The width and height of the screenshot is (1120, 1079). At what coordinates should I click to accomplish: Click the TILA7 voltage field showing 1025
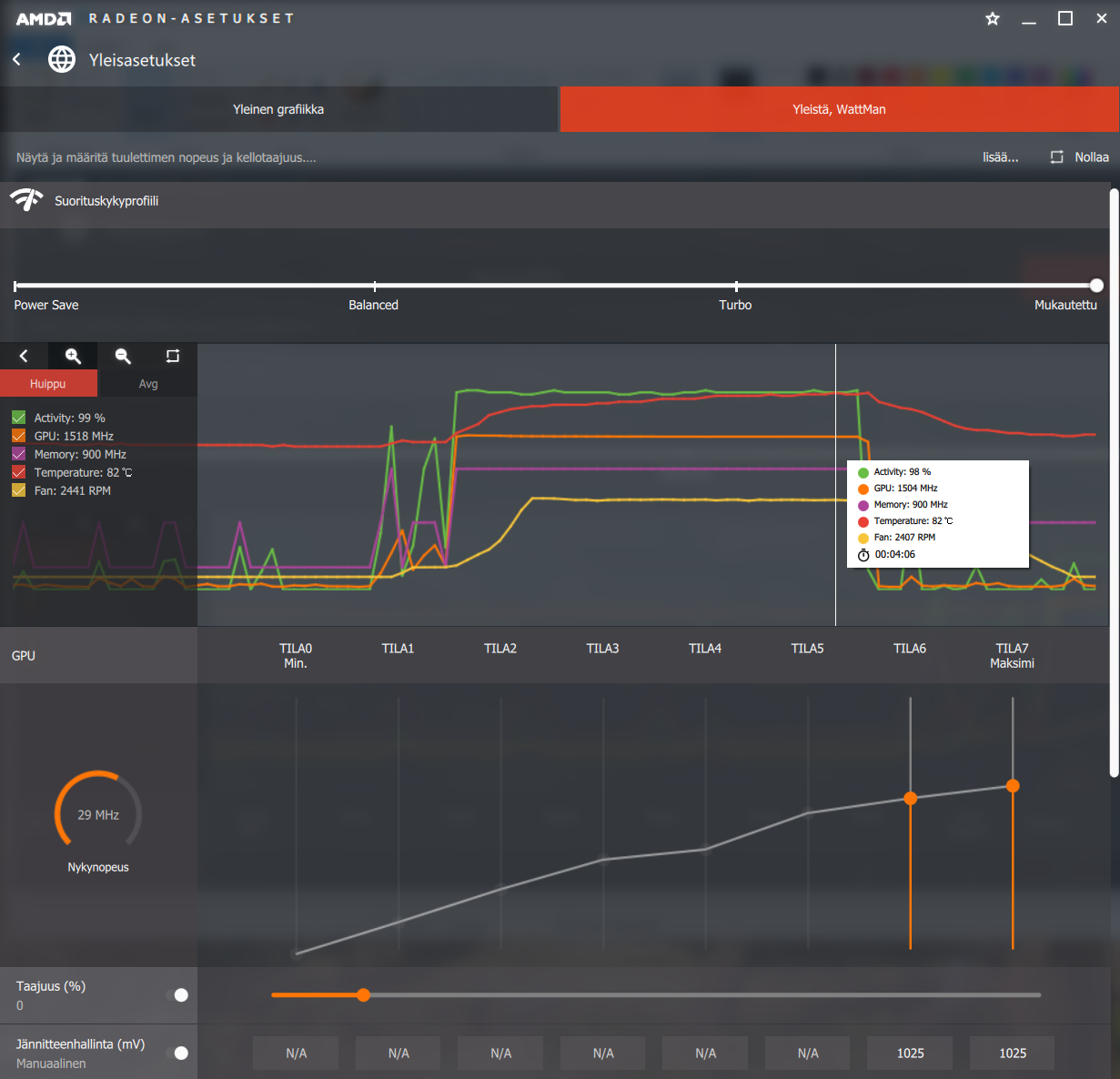(x=1013, y=1053)
